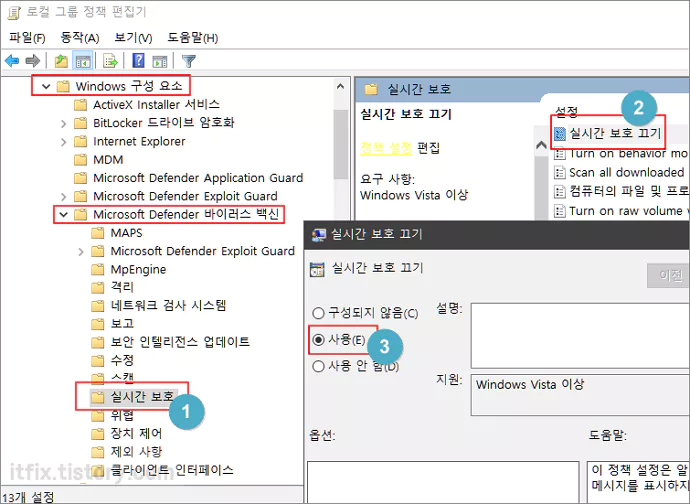Click the policy icon beside 컴퓨터의 파일 및 프로
Image resolution: width=690 pixels, height=504 pixels.
coord(559,191)
